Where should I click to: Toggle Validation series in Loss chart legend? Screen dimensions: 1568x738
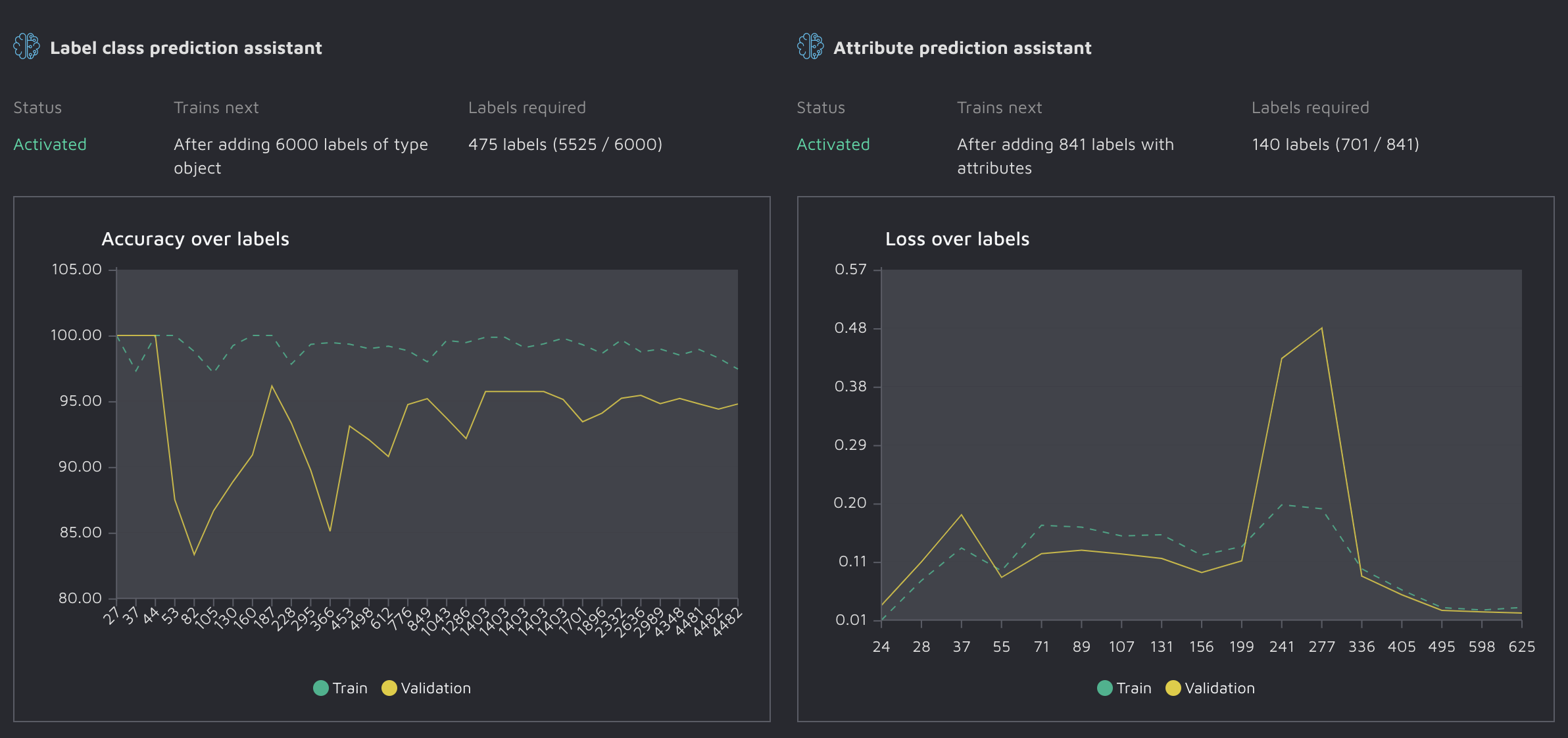click(1219, 688)
